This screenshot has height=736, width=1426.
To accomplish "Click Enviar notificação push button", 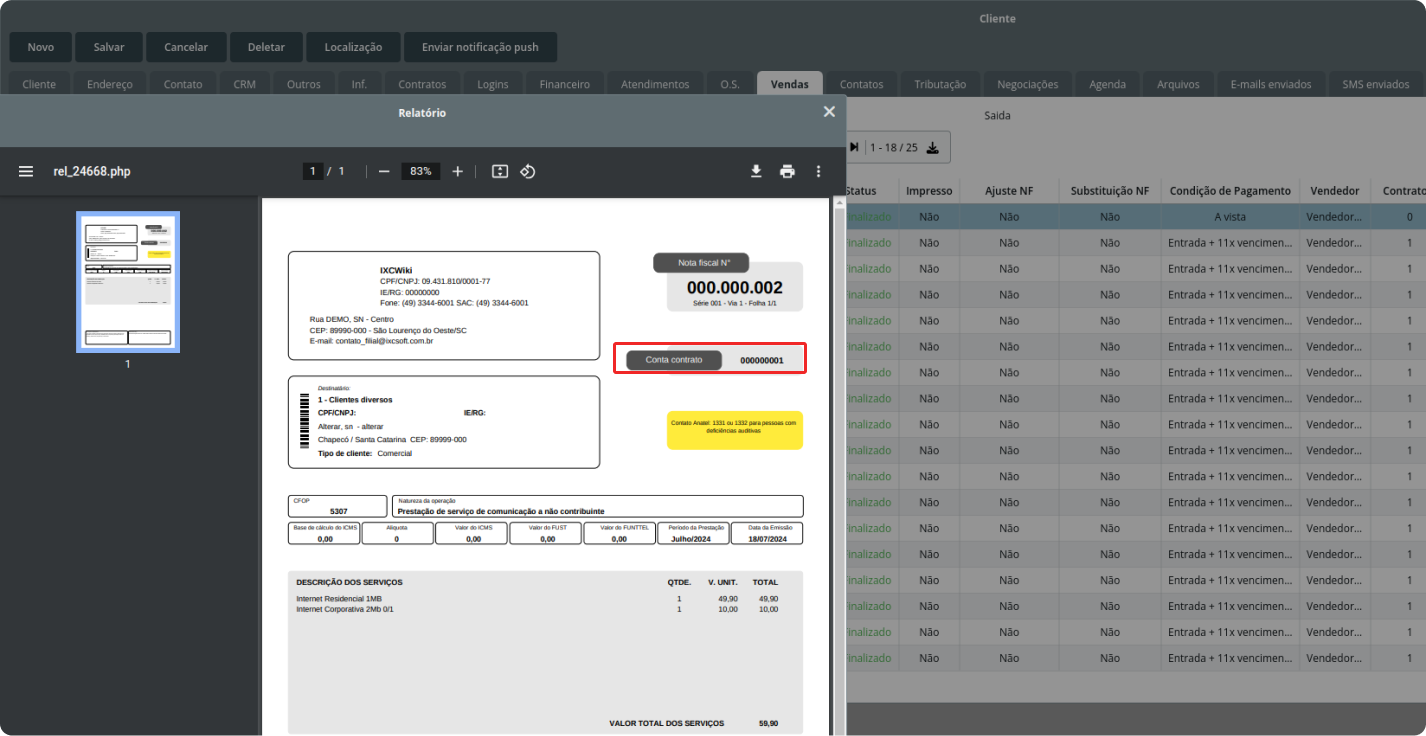I will coord(480,47).
